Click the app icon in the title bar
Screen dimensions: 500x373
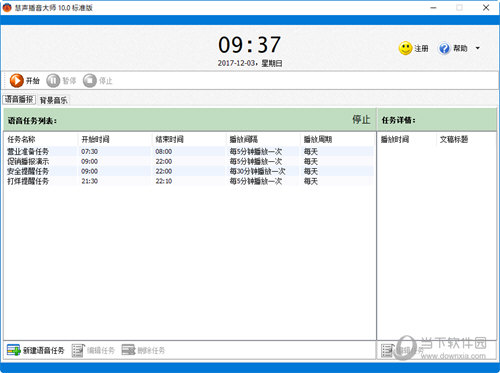(x=7, y=7)
